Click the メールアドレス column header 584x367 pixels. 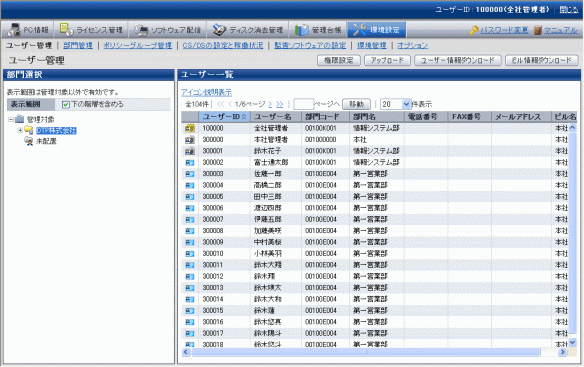click(521, 117)
